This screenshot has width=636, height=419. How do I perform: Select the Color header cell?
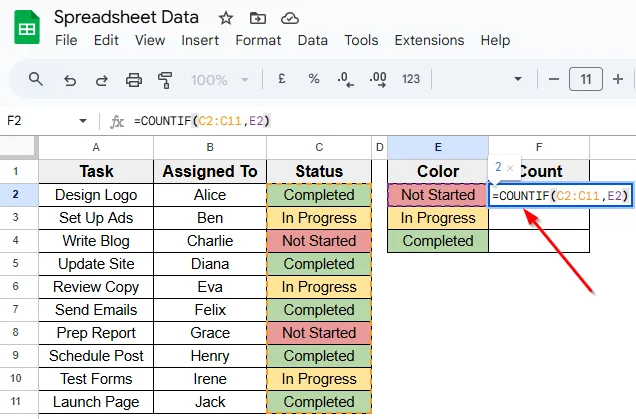[x=438, y=171]
